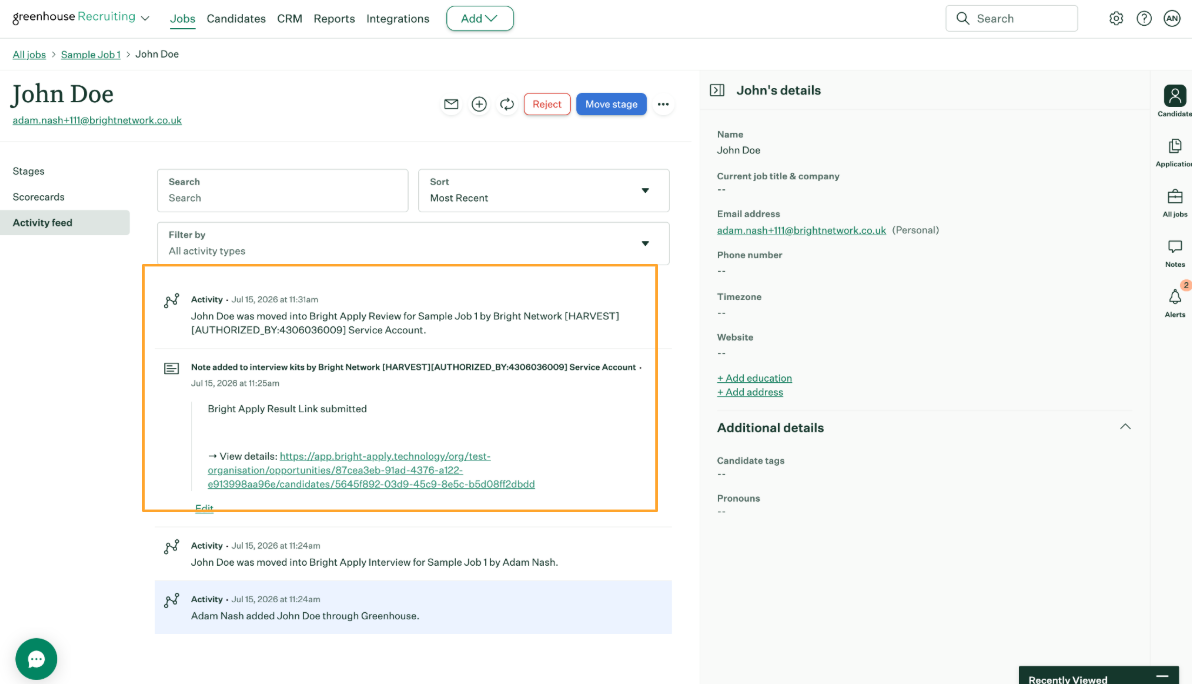Click the email link under John Doe heading

(97, 120)
